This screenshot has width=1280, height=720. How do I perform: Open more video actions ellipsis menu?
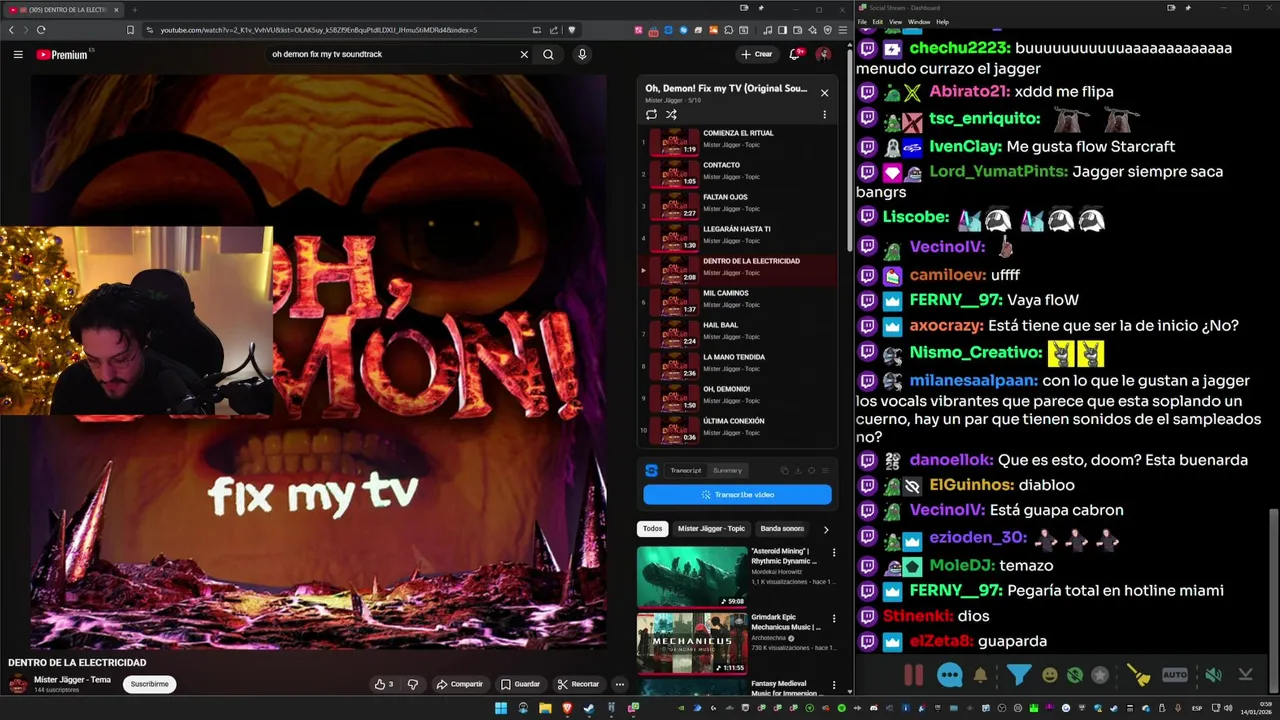point(620,684)
